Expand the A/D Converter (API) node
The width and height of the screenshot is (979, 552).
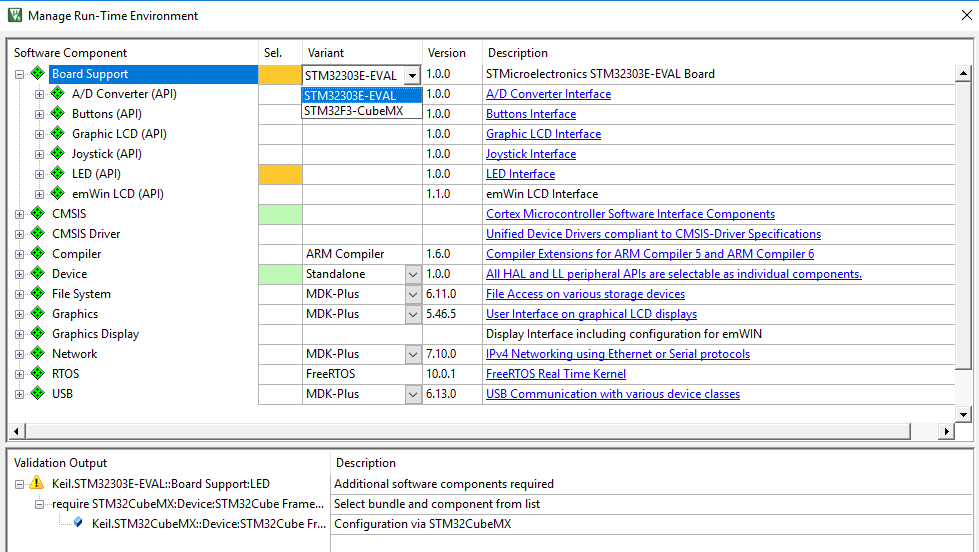39,94
